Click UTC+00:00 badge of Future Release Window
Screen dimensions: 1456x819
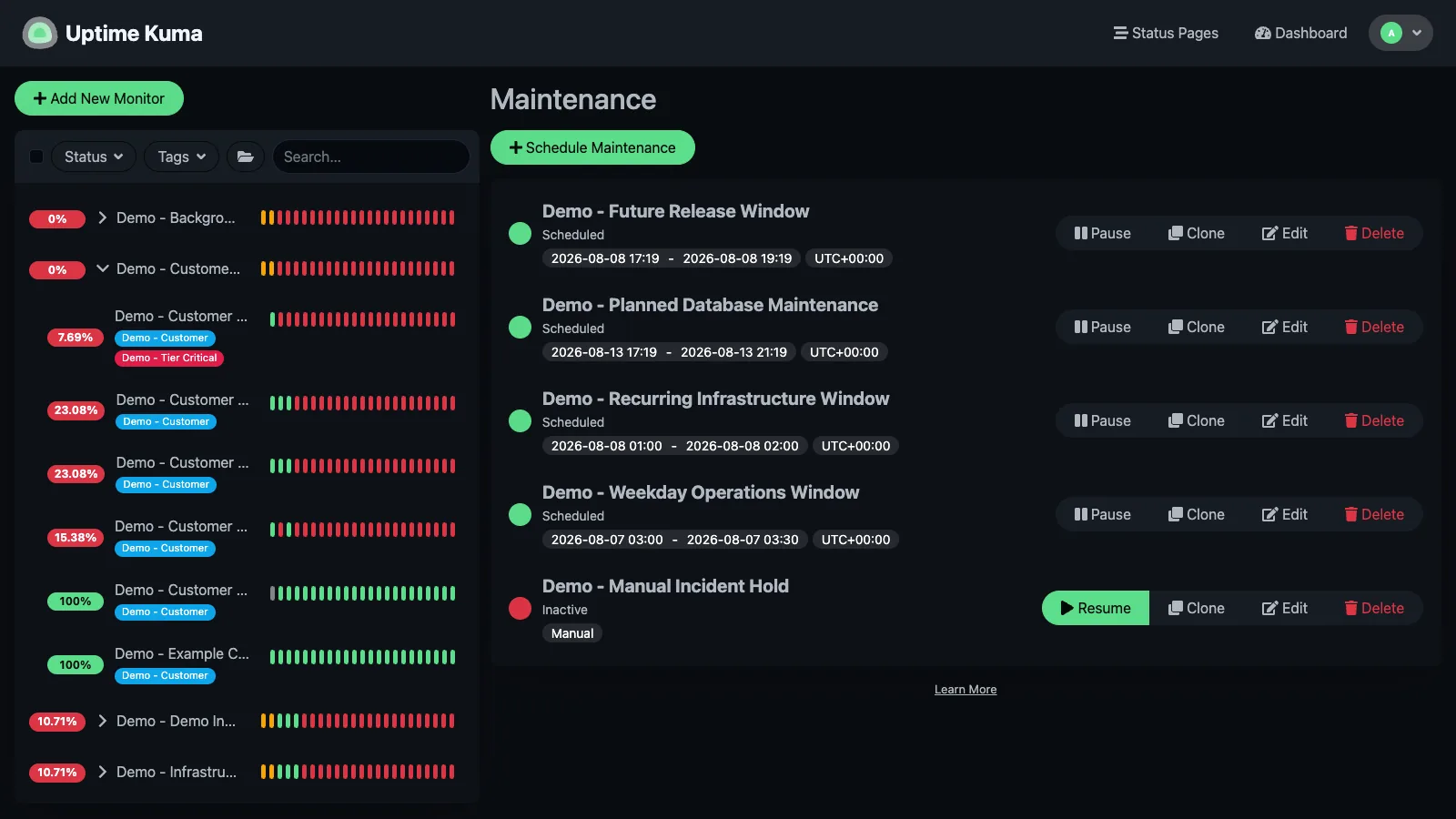coord(849,258)
